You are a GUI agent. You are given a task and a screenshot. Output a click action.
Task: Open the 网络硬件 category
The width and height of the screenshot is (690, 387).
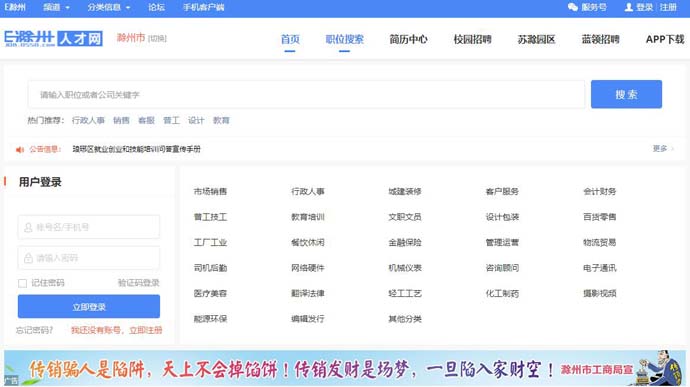[x=308, y=268]
